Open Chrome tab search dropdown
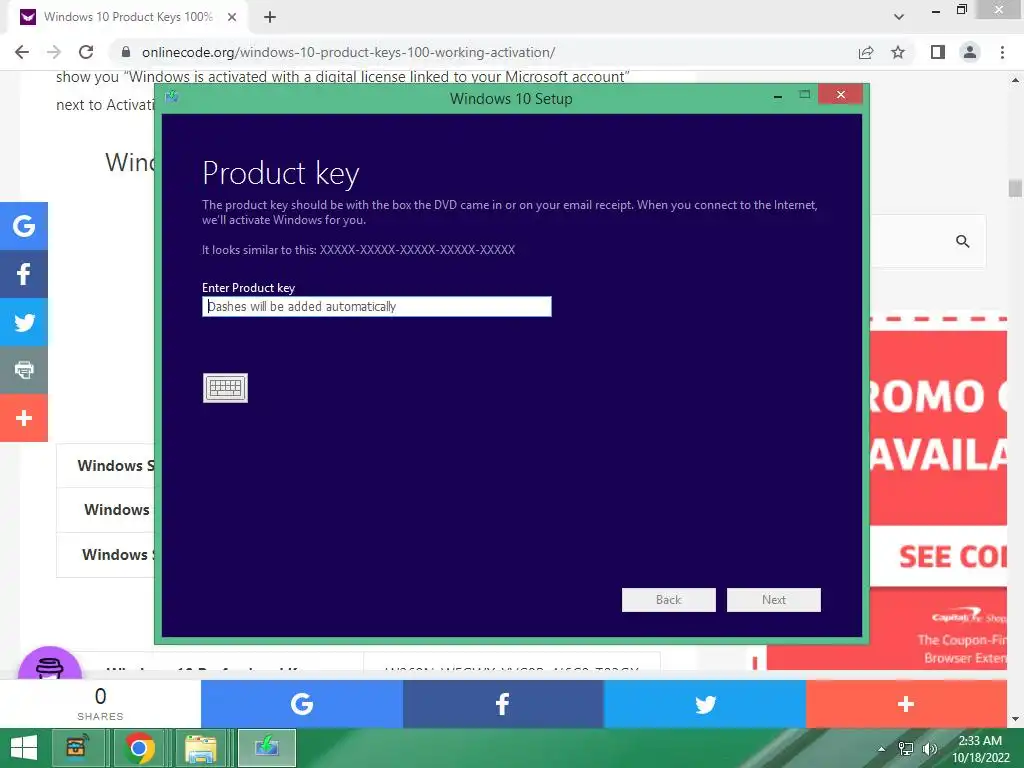The image size is (1024, 768). 899,17
